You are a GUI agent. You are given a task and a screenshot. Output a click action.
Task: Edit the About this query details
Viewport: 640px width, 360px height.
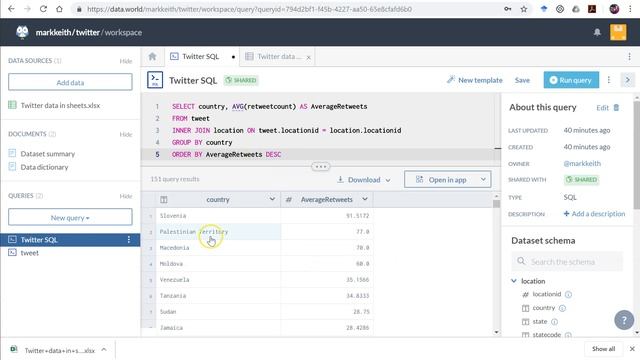click(602, 108)
